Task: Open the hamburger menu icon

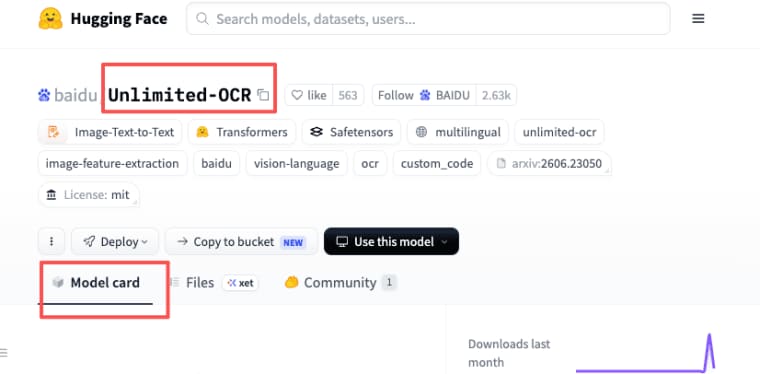Action: pyautogui.click(x=698, y=19)
